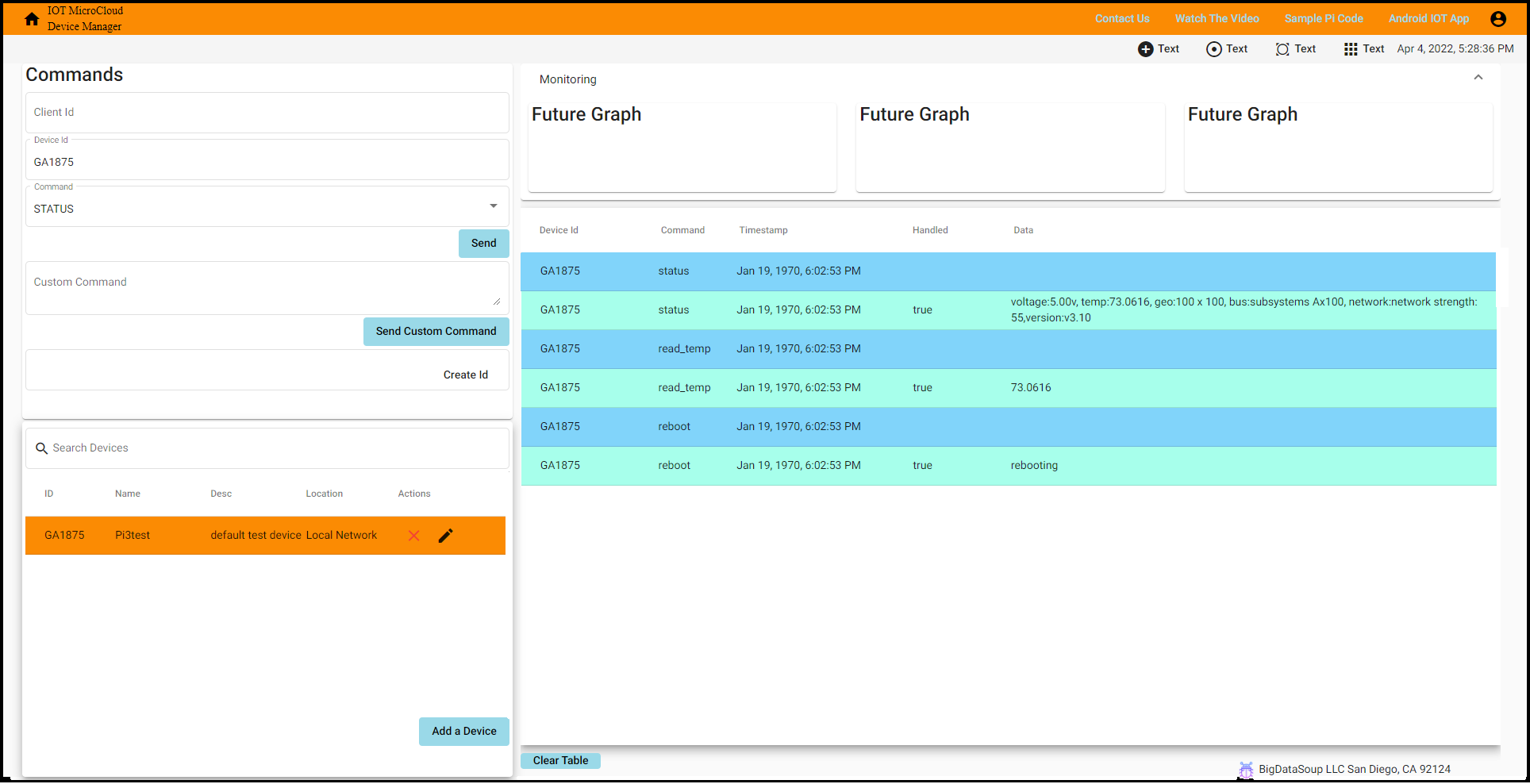Screen dimensions: 1530x784
Task: Click the Create Id button
Action: tap(466, 375)
